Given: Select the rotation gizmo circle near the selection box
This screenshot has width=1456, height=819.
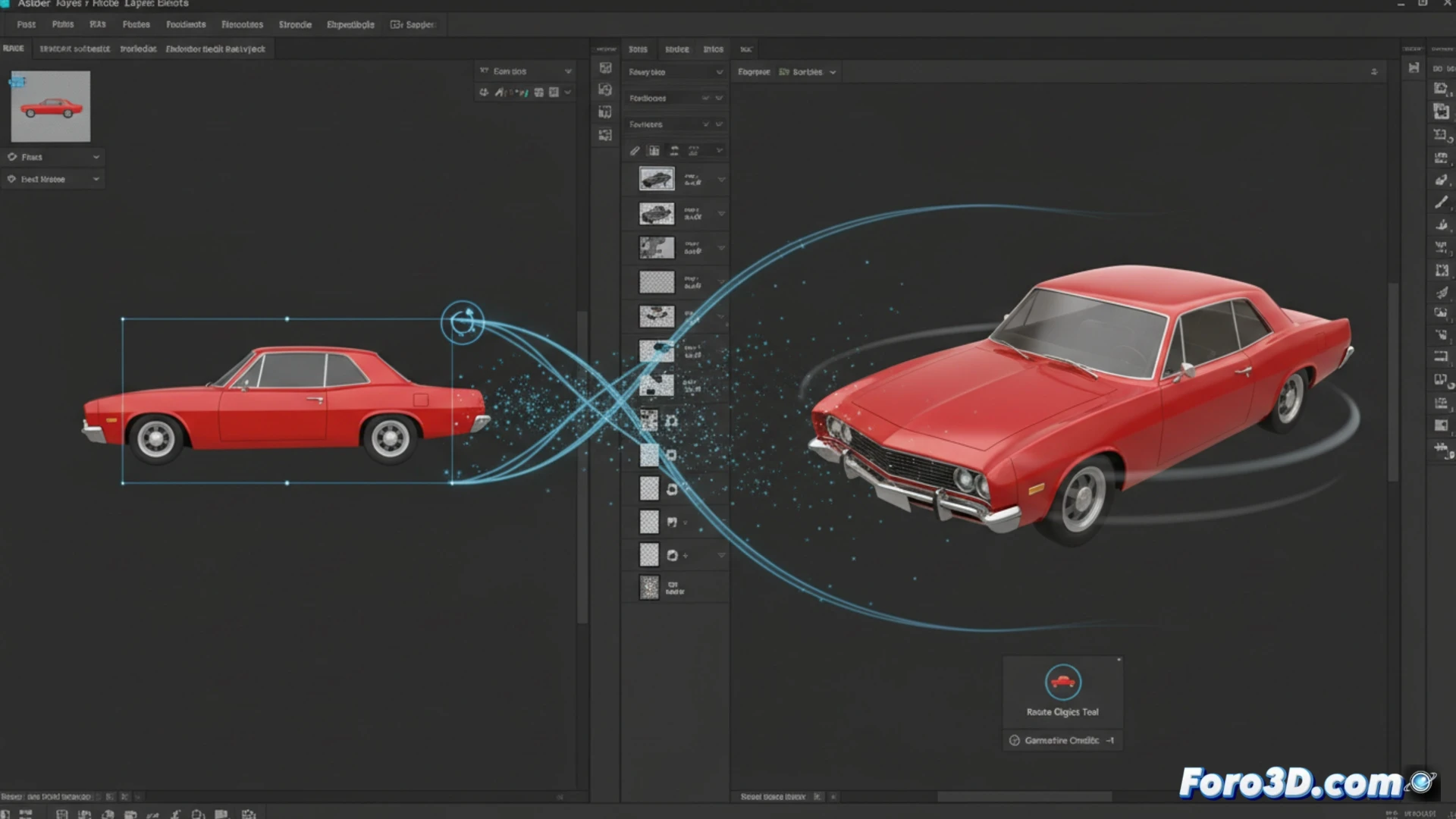Looking at the screenshot, I should pos(463,321).
